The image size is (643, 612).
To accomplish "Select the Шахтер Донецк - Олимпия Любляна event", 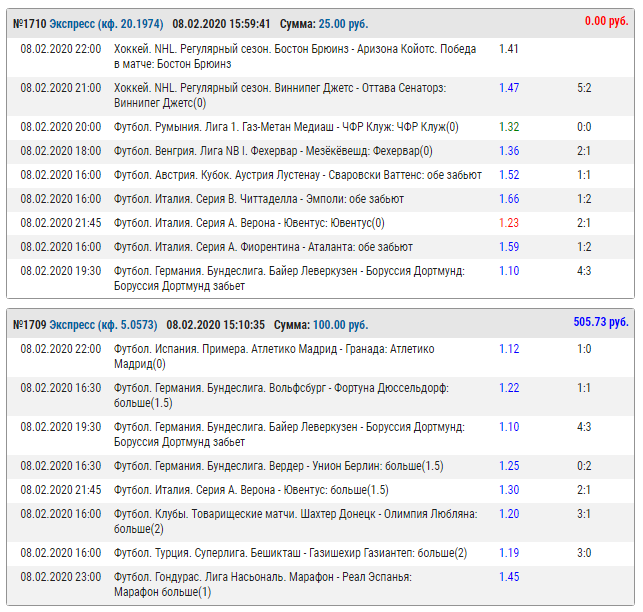I will 296,521.
